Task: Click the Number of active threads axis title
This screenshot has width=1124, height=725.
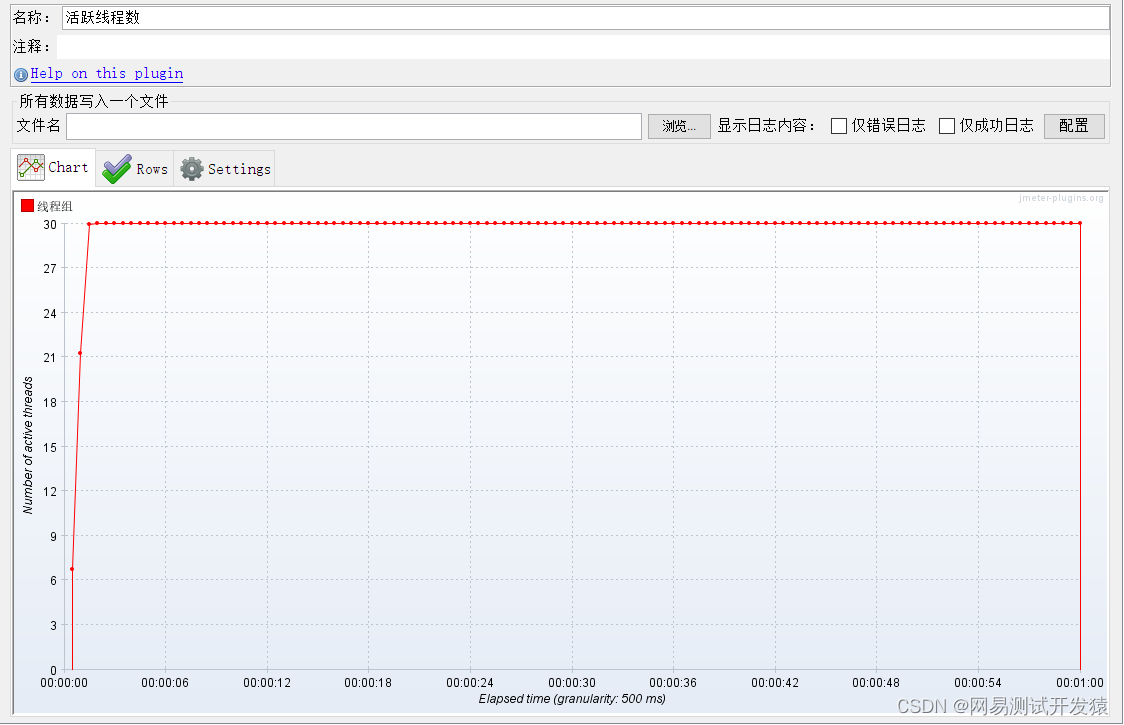Action: click(28, 445)
